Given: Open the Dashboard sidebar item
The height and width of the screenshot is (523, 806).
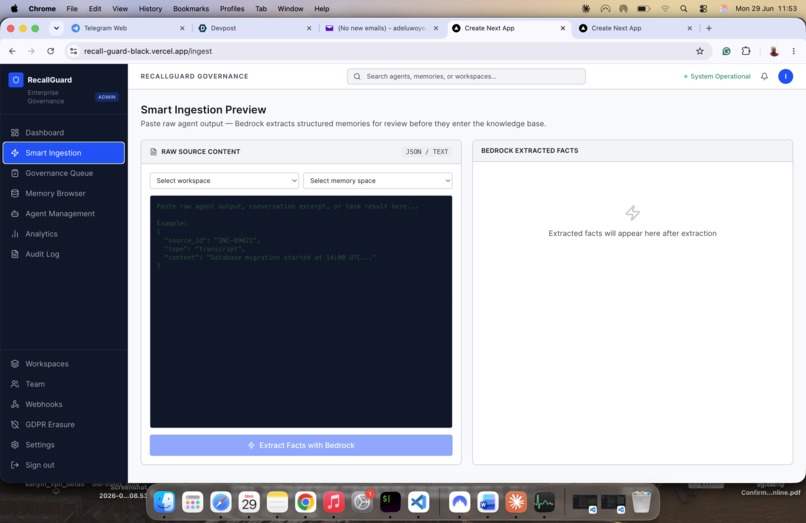Looking at the screenshot, I should point(64,133).
